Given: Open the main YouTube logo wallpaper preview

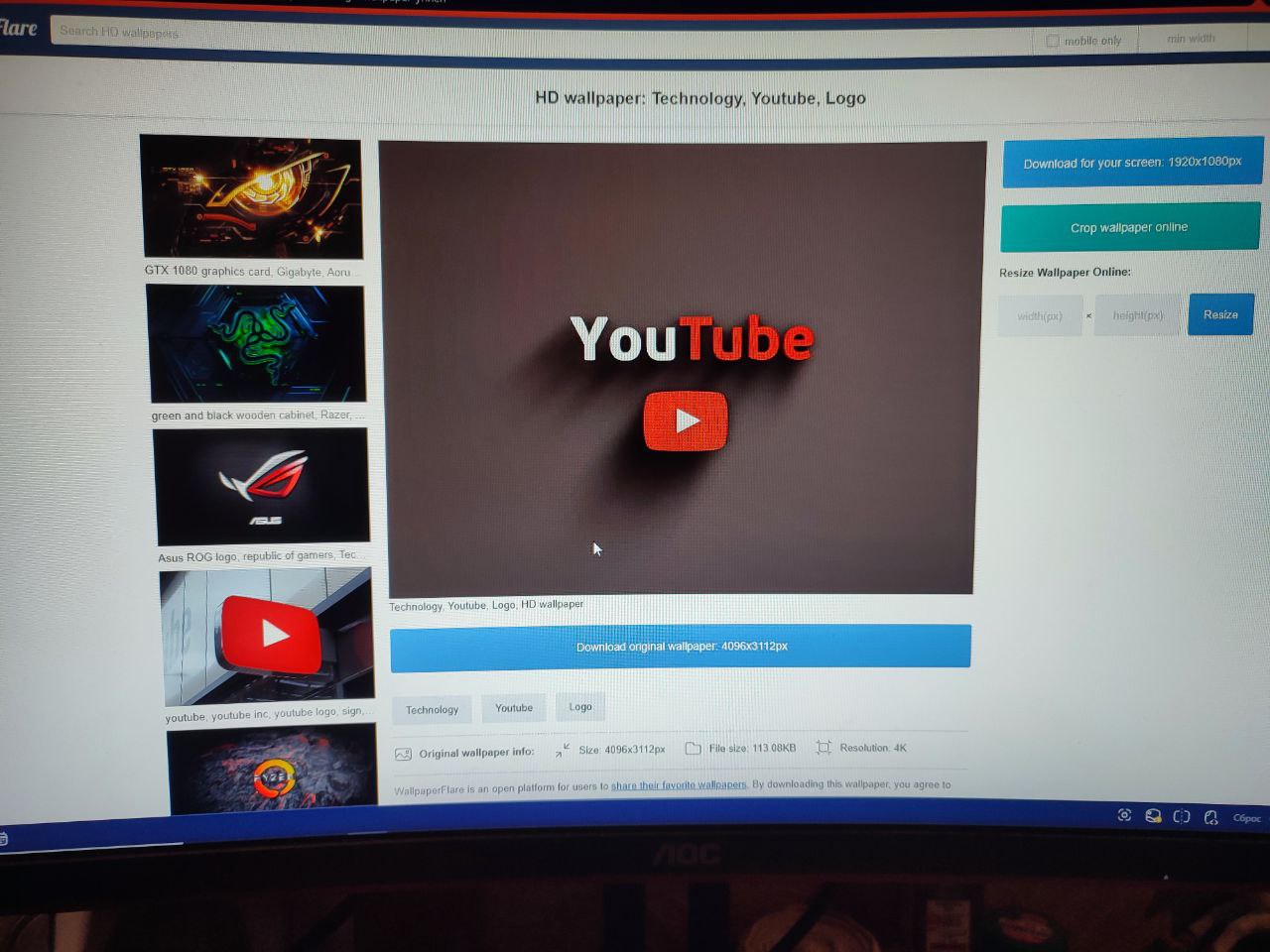Looking at the screenshot, I should (682, 368).
